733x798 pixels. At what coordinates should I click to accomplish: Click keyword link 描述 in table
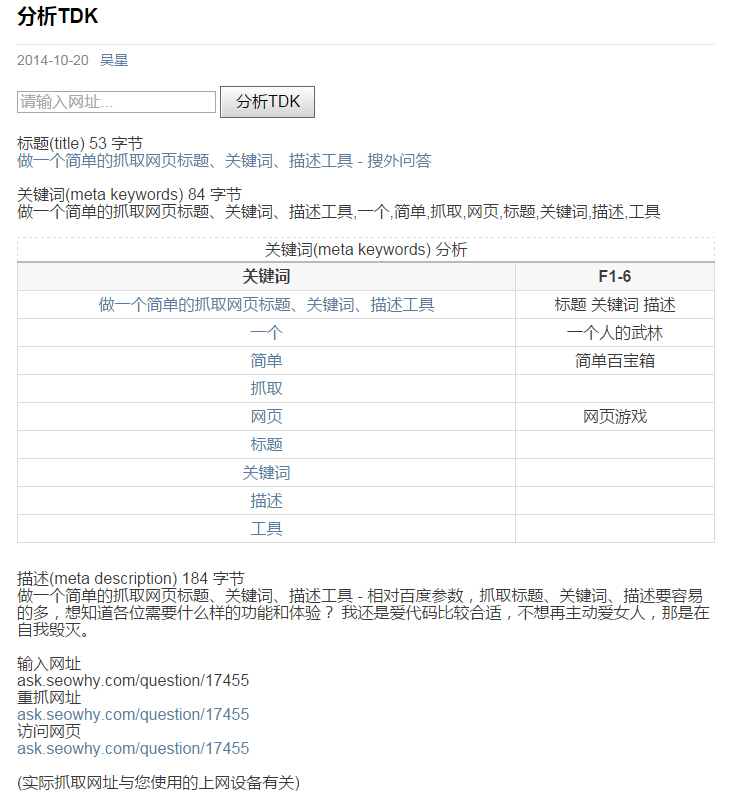[x=266, y=501]
